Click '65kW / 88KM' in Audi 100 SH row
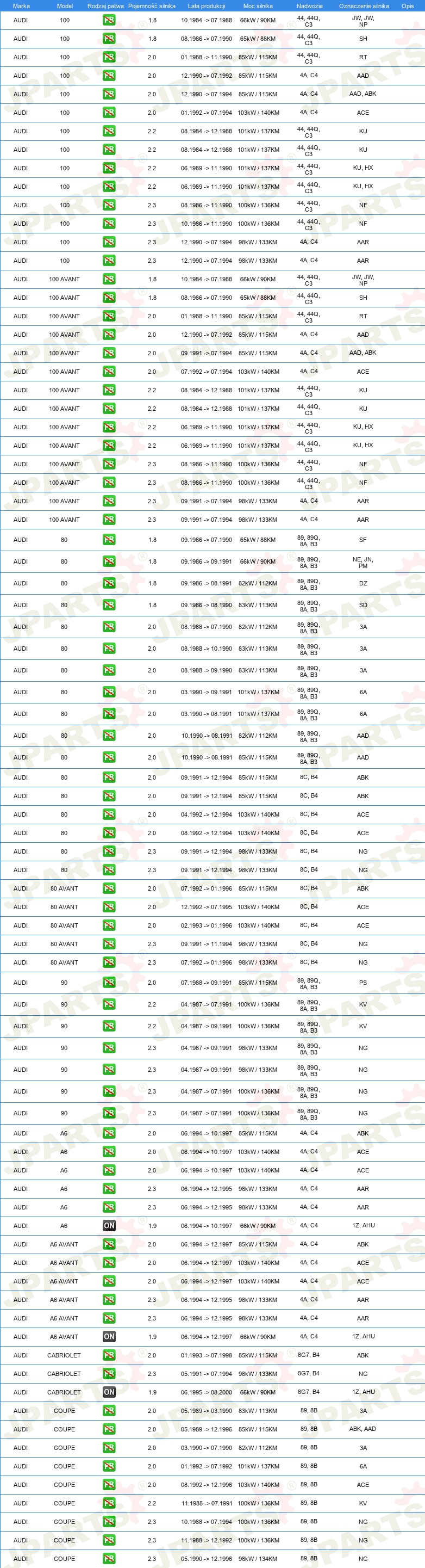 coord(258,39)
